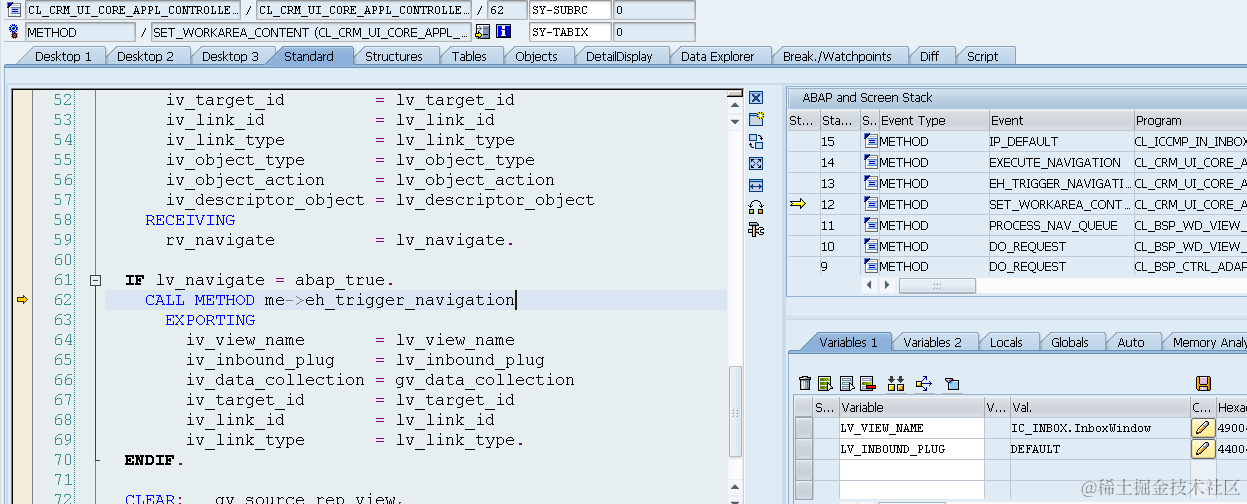Open the Structures tab
Screen dimensions: 1247x504
click(x=394, y=56)
